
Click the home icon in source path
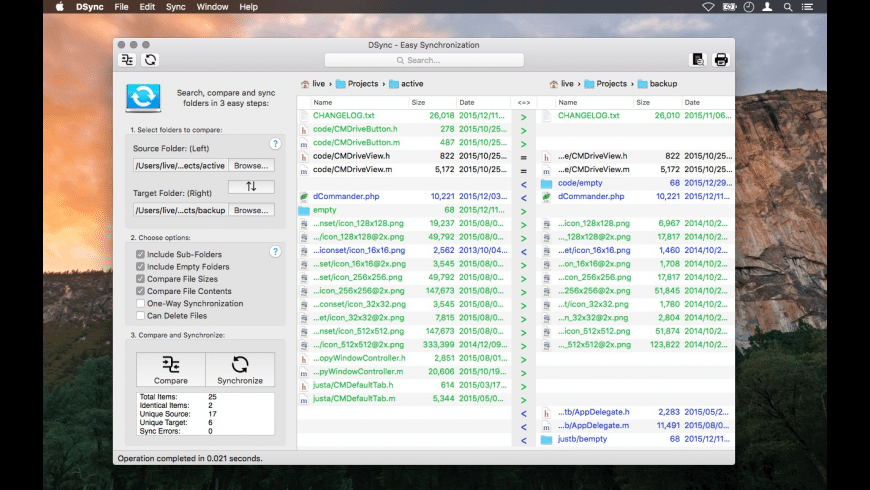tap(305, 84)
